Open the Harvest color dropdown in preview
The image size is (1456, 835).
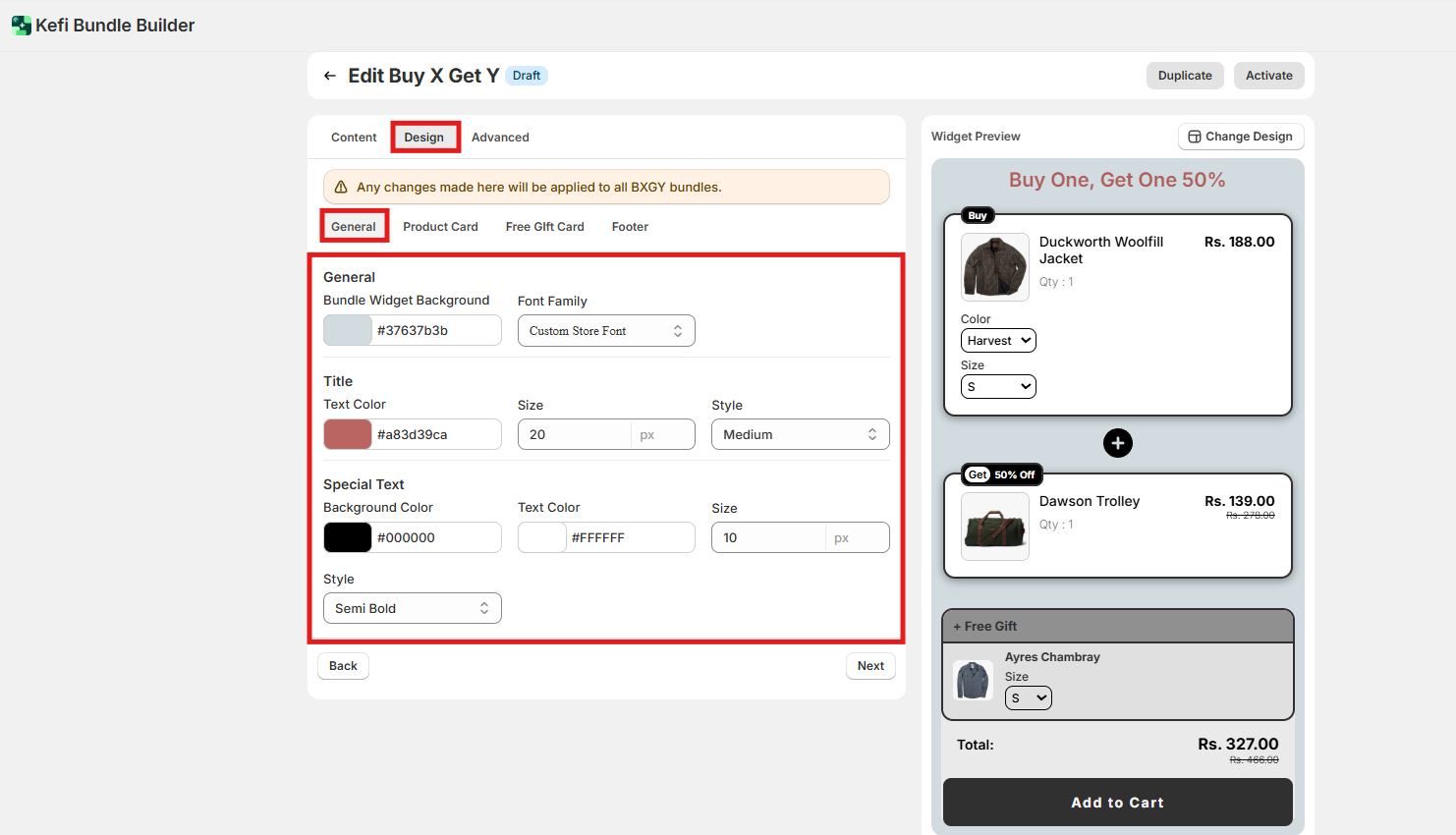(x=998, y=341)
